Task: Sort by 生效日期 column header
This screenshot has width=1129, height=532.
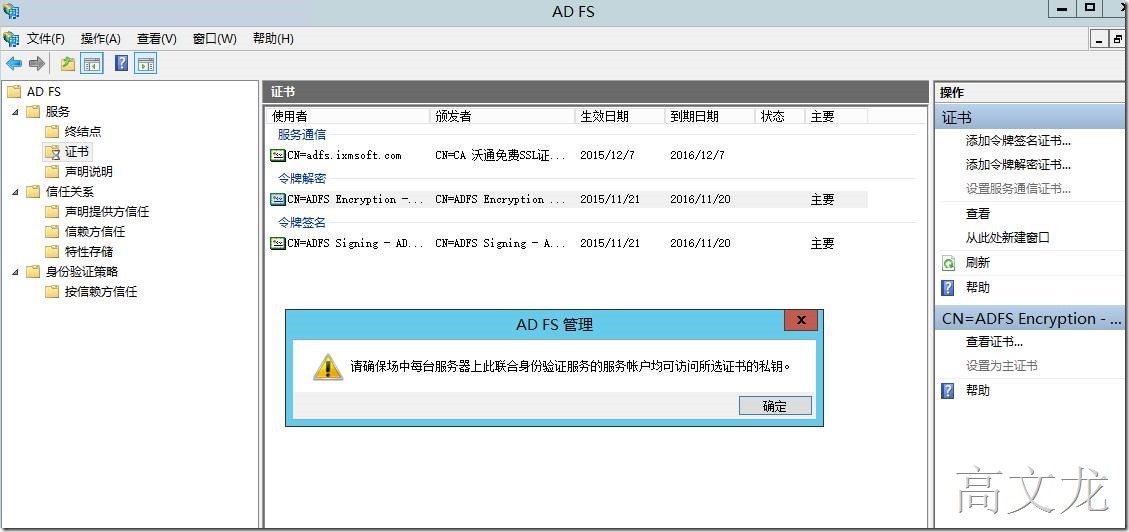Action: [620, 116]
